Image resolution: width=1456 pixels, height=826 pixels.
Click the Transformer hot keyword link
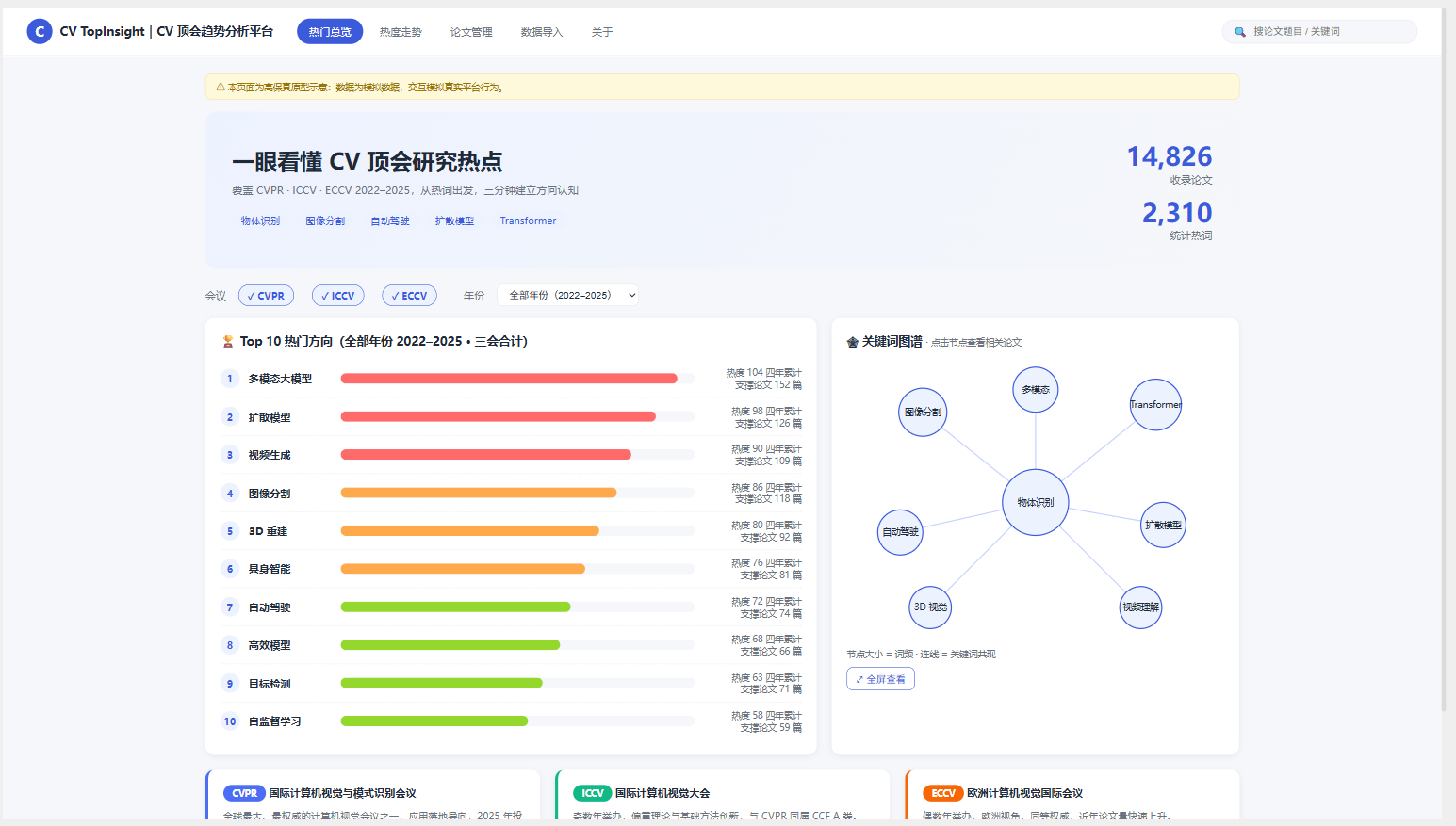(x=528, y=221)
